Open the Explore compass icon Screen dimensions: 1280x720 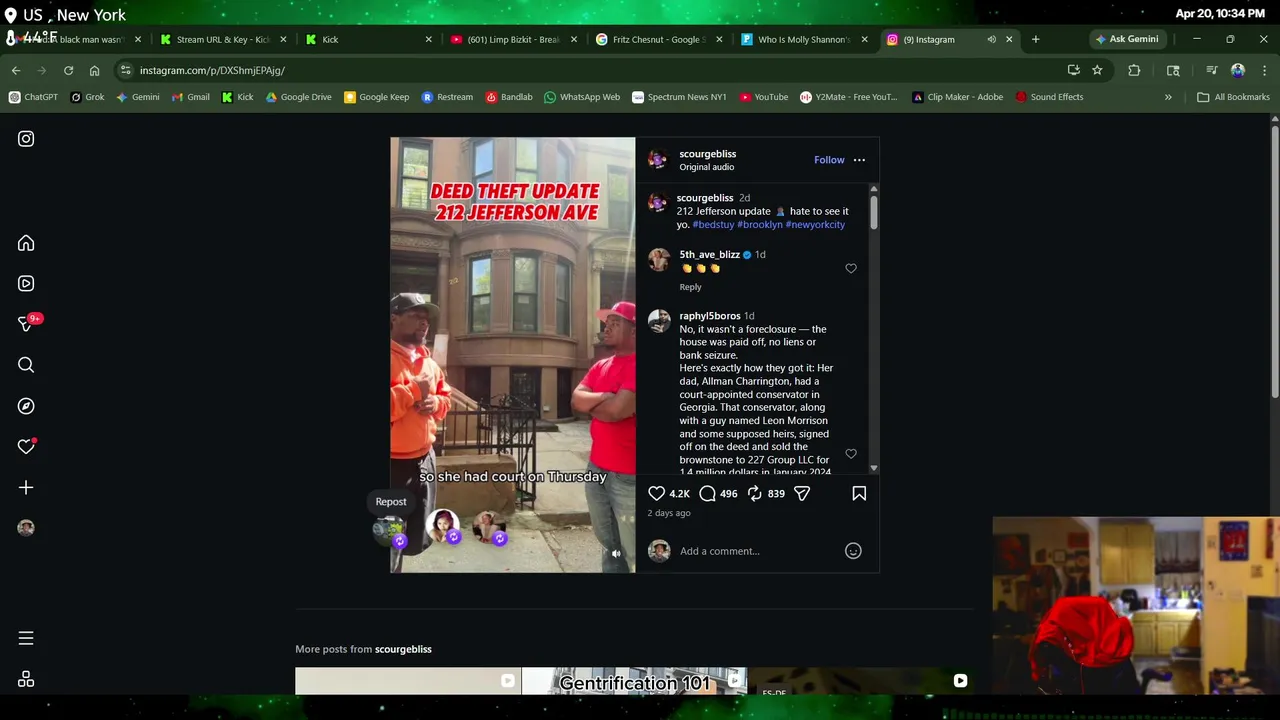(x=26, y=406)
